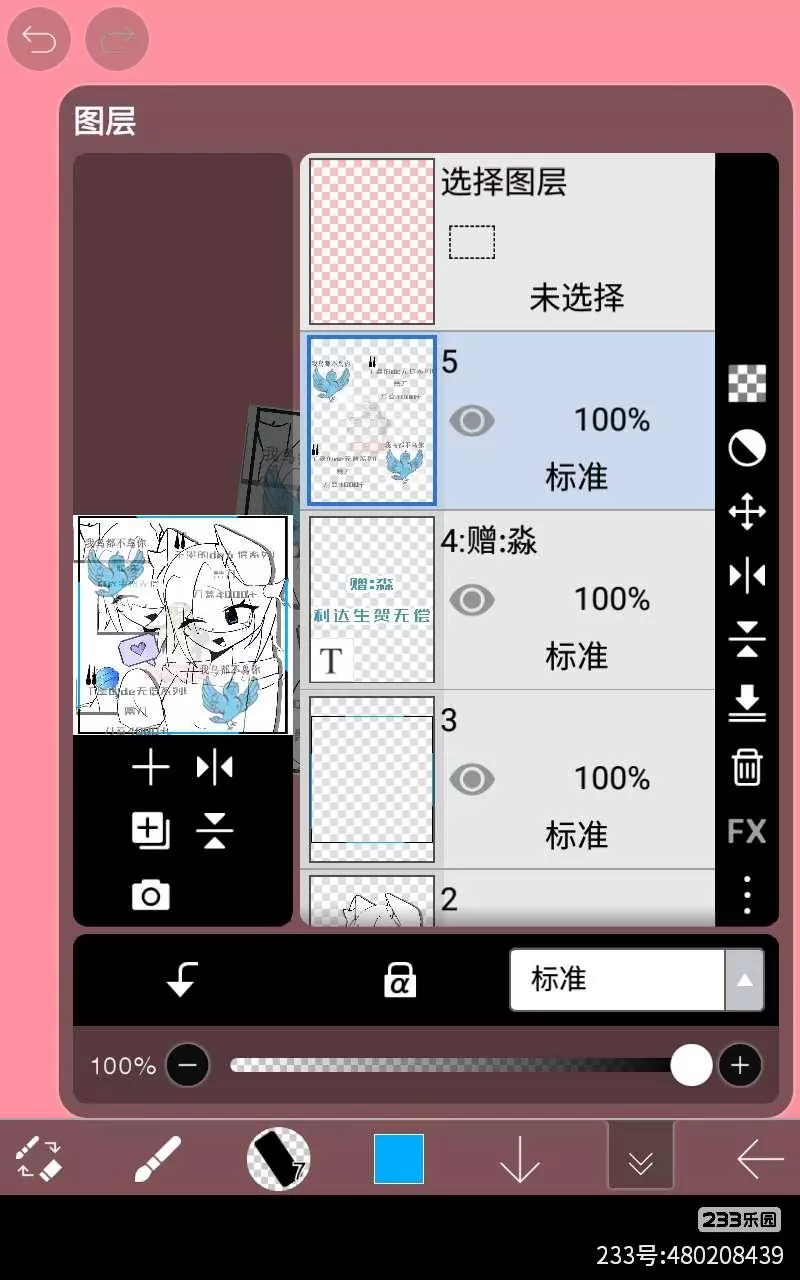
Task: Select the brush tool
Action: point(157,1160)
